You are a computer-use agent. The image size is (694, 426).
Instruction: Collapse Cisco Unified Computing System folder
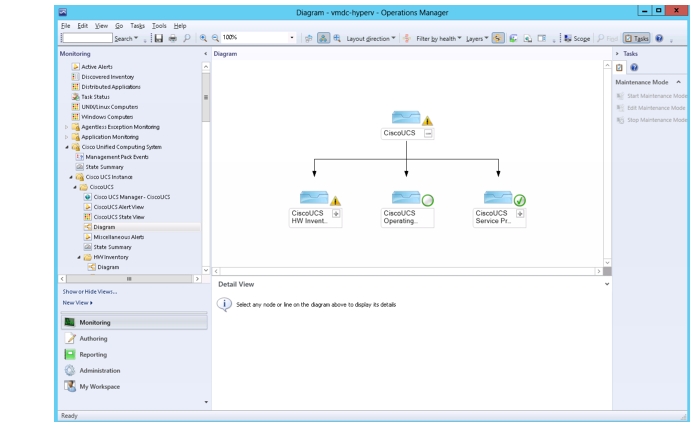tap(67, 147)
